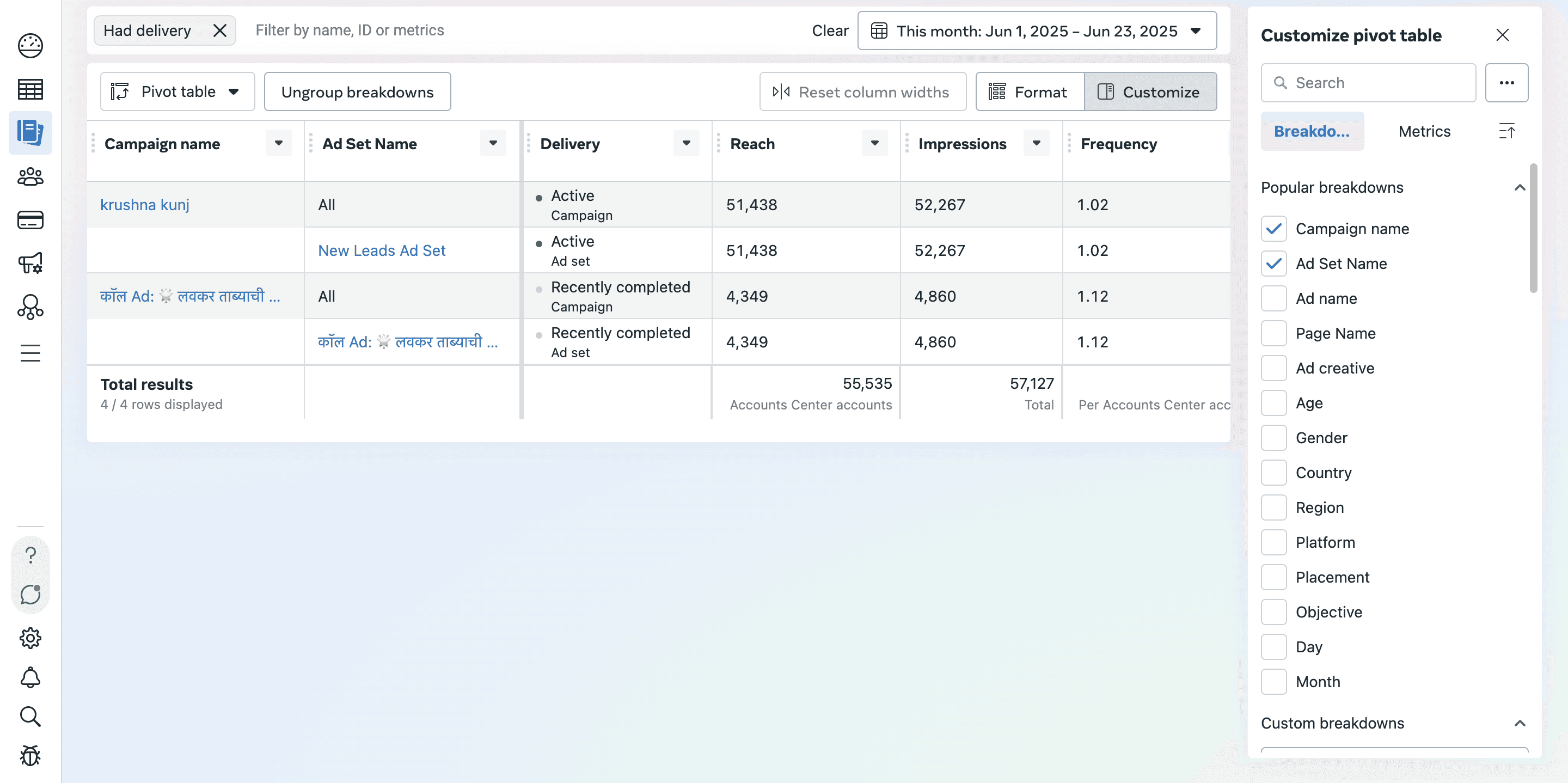Image resolution: width=1568 pixels, height=783 pixels.
Task: Open the Reach column dropdown arrow
Action: (874, 143)
